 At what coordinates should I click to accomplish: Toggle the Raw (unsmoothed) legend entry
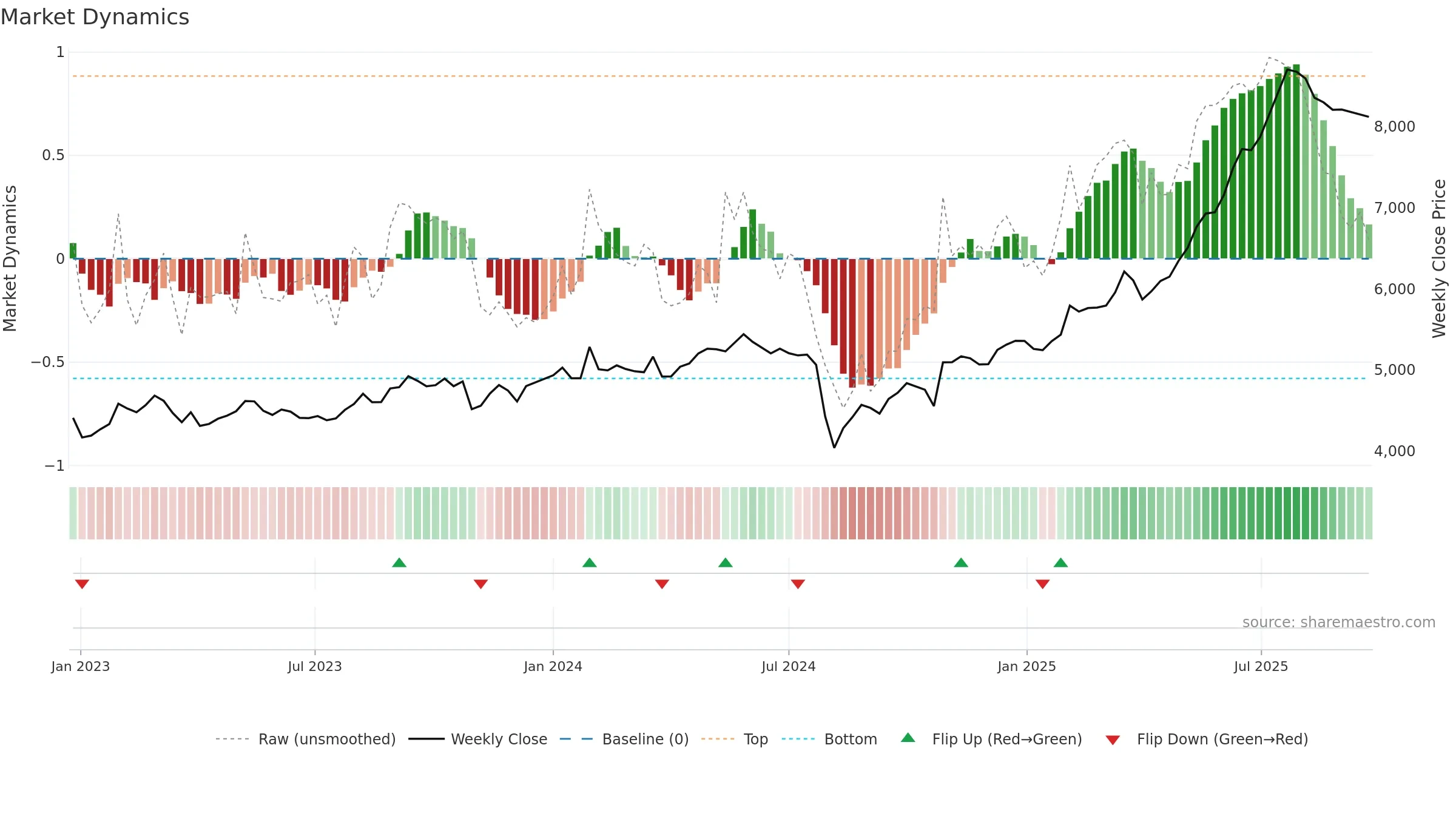(306, 739)
